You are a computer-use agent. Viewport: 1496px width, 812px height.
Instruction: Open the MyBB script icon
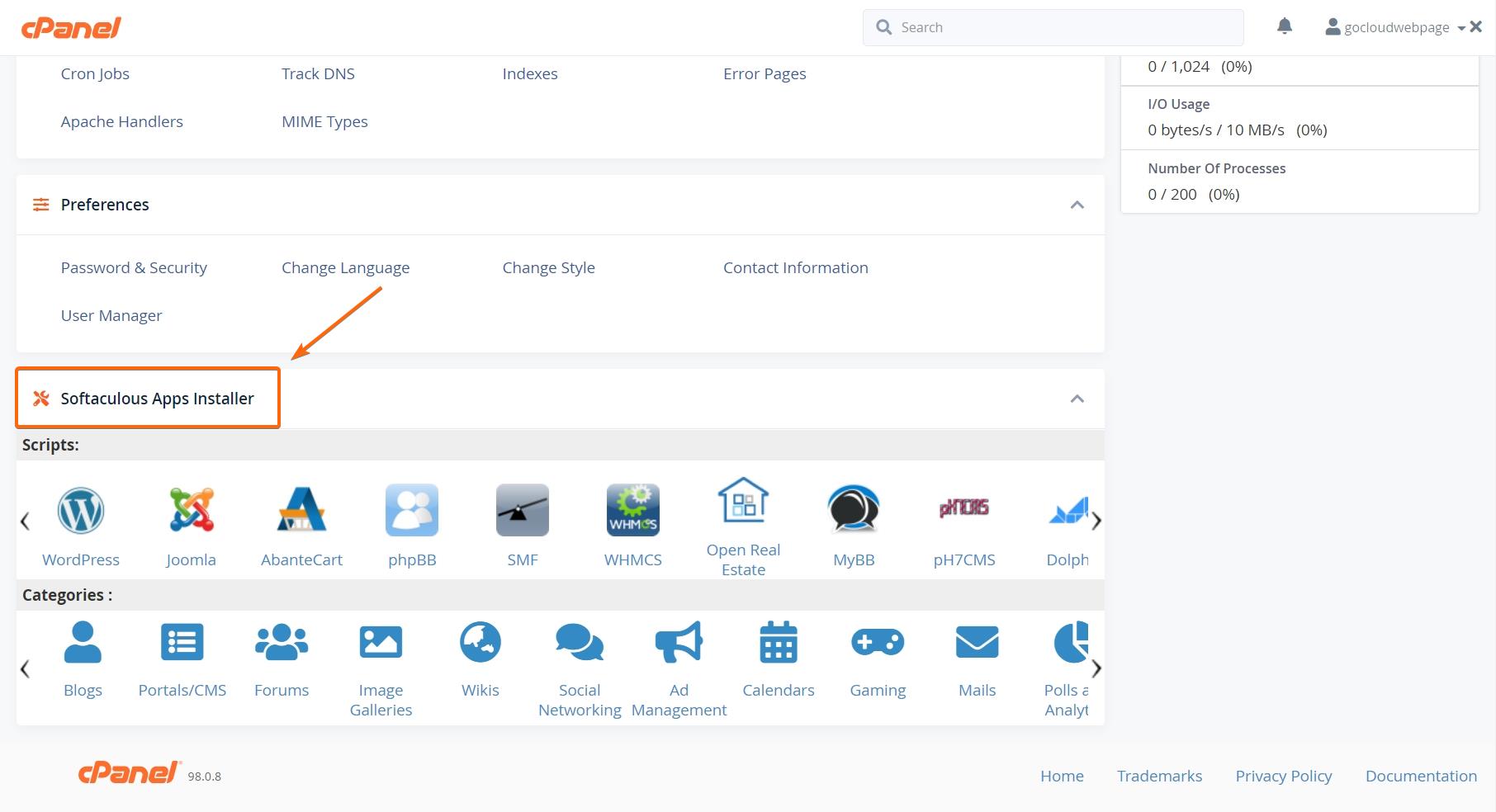(x=854, y=509)
